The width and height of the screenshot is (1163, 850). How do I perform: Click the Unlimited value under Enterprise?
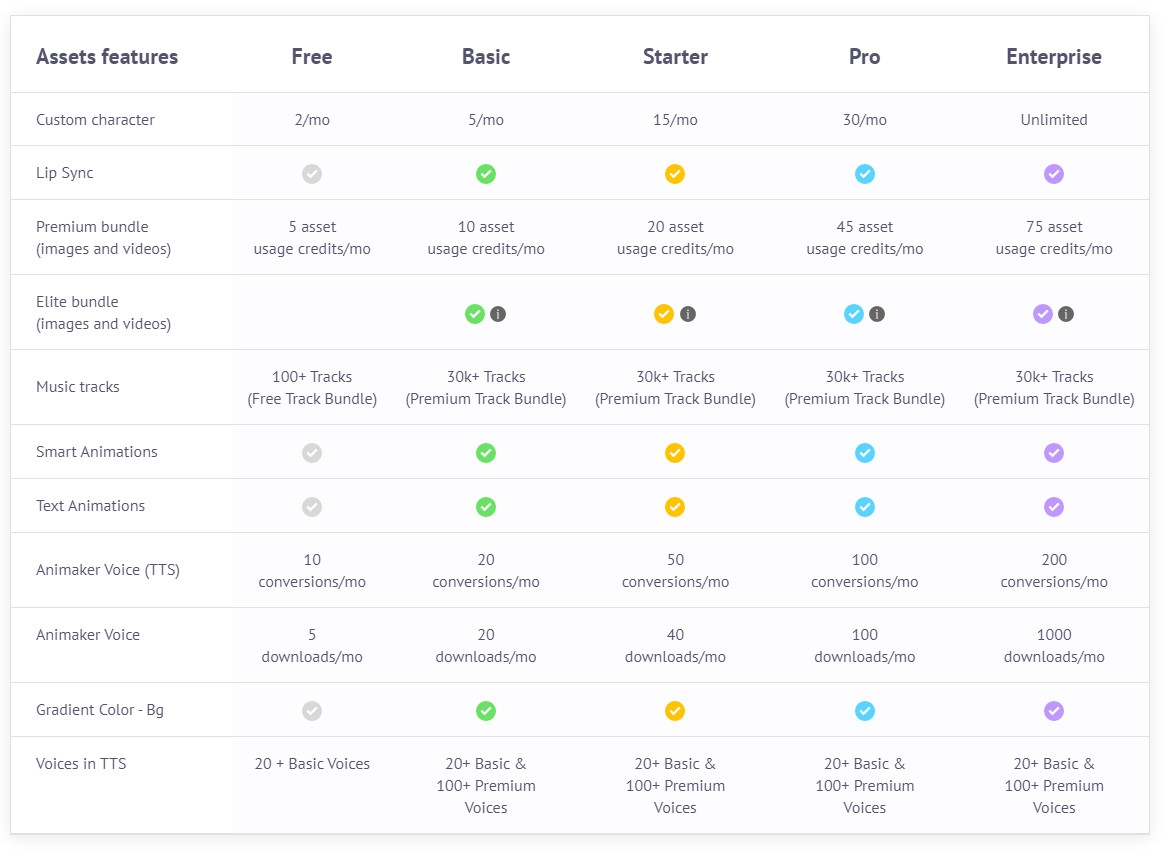tap(1054, 120)
